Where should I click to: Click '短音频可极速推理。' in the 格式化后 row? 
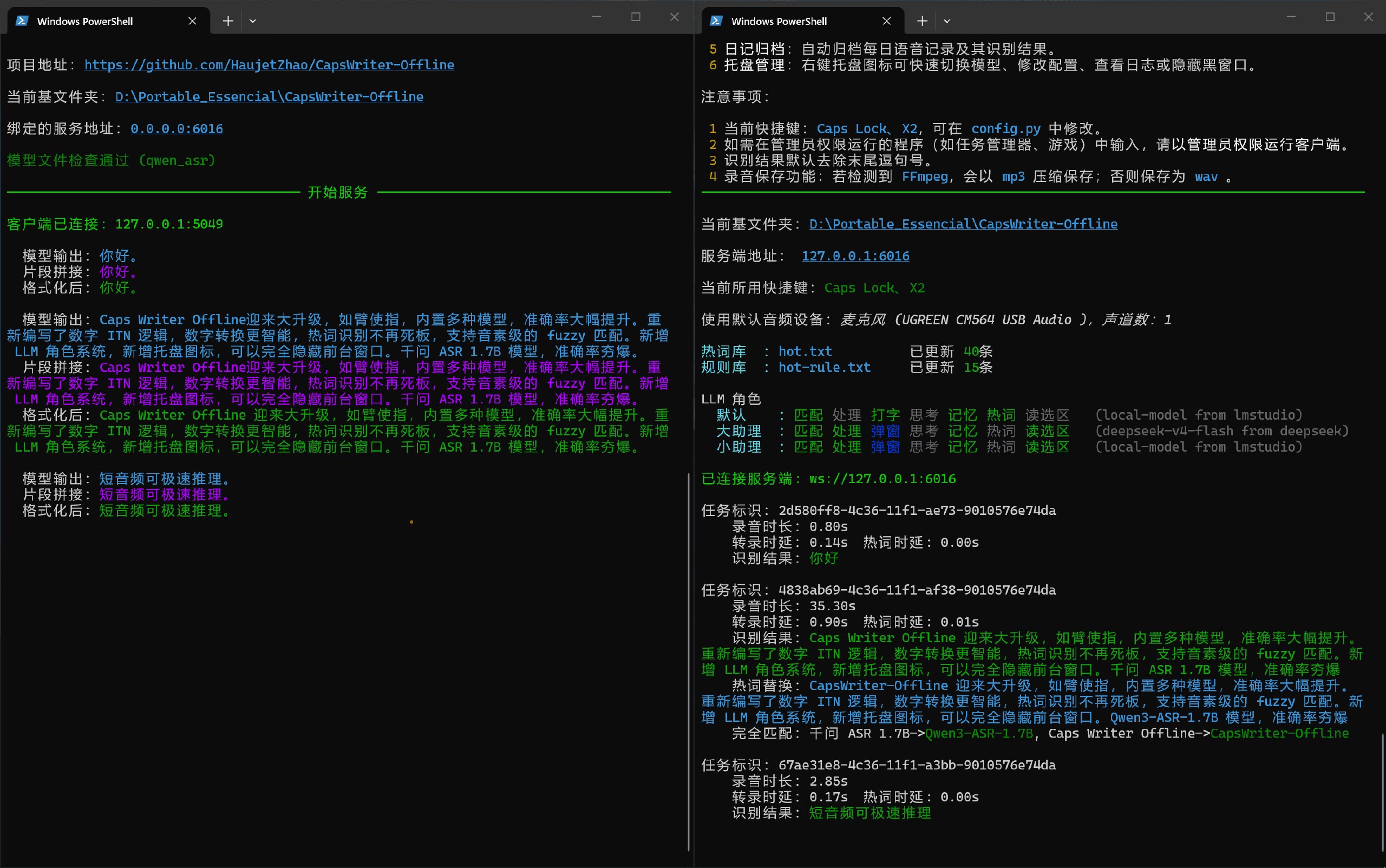tap(165, 511)
